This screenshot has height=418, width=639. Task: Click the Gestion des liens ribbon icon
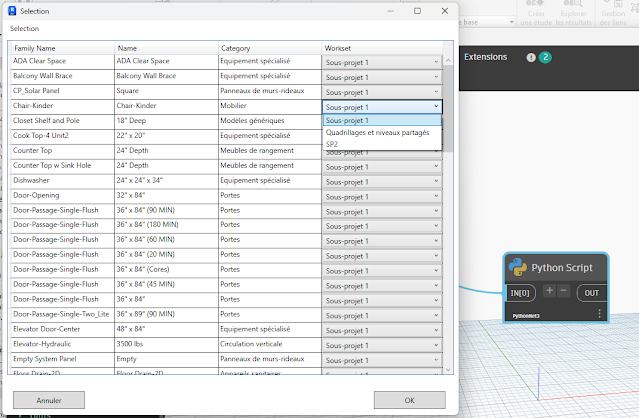coord(617,13)
